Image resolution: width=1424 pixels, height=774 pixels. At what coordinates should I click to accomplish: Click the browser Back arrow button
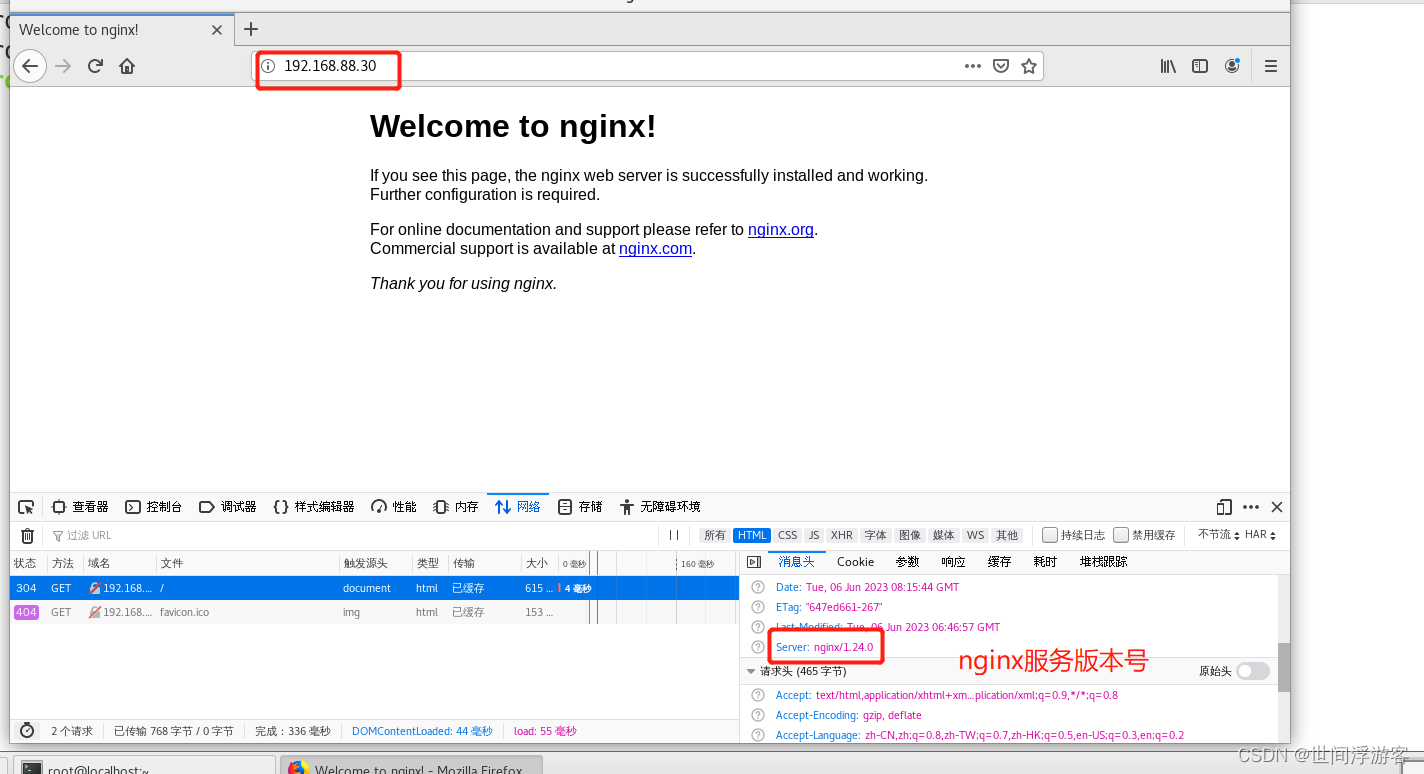point(30,66)
